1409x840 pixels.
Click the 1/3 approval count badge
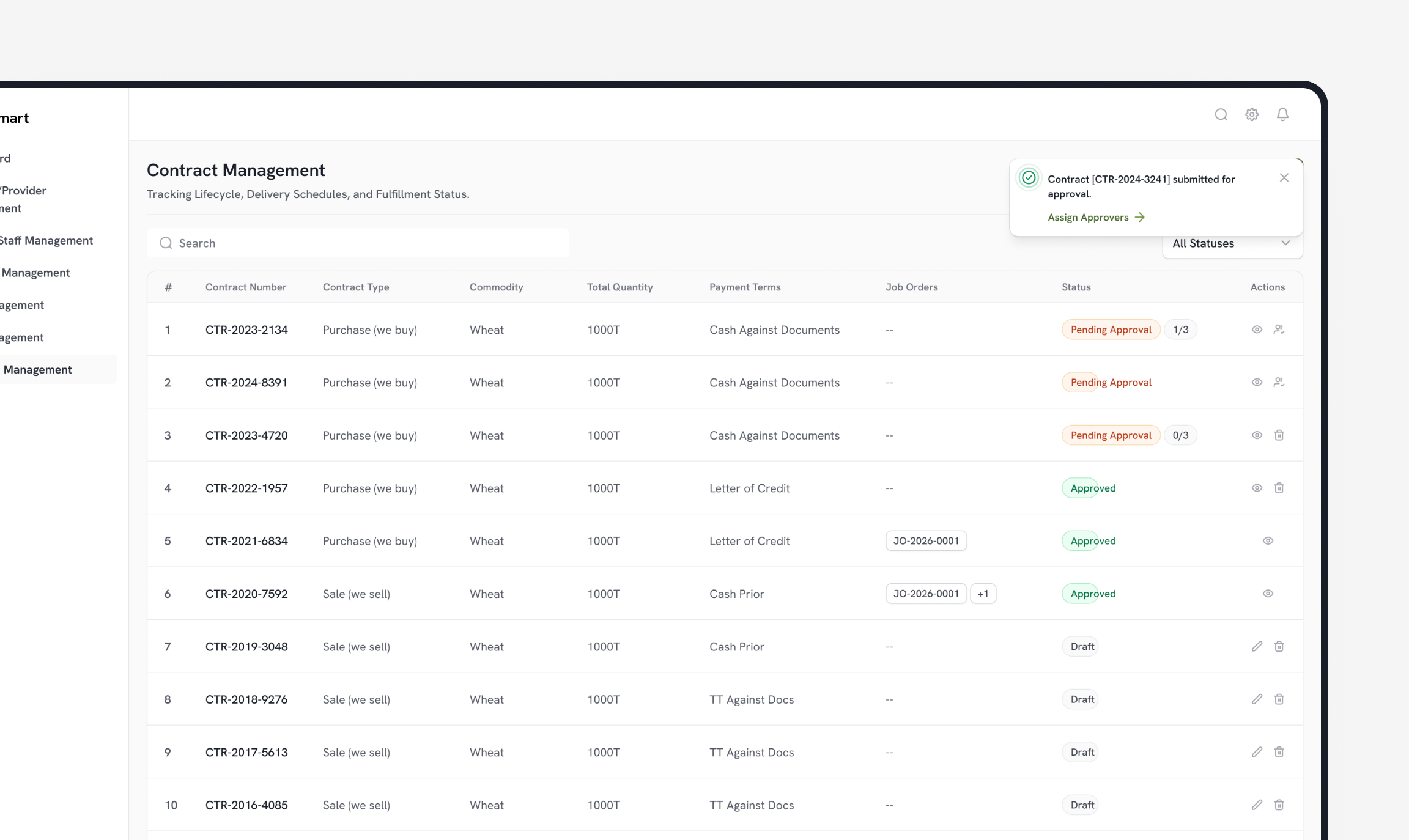(x=1180, y=330)
